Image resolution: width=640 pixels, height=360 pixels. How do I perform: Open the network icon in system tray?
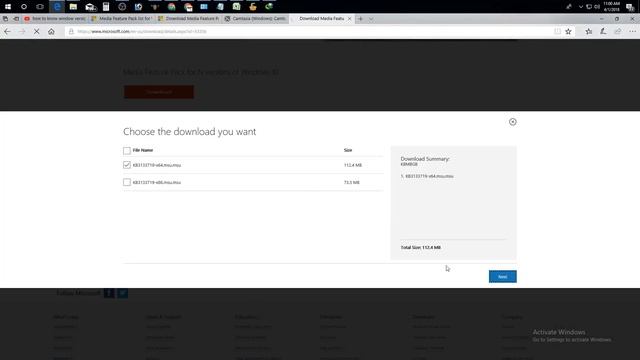tap(589, 7)
